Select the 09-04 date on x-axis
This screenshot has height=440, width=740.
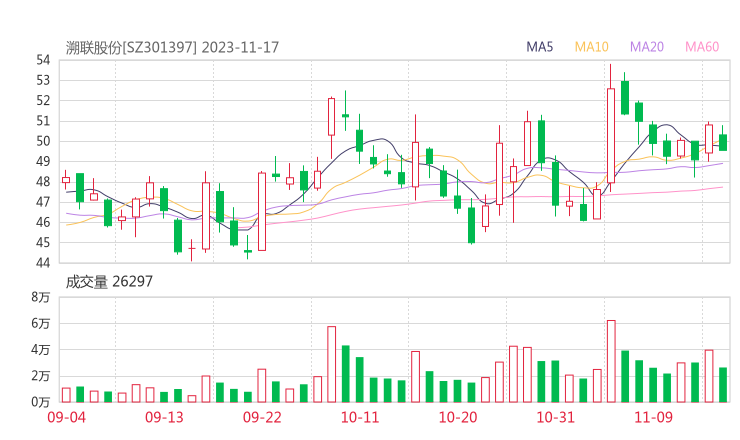[x=66, y=418]
